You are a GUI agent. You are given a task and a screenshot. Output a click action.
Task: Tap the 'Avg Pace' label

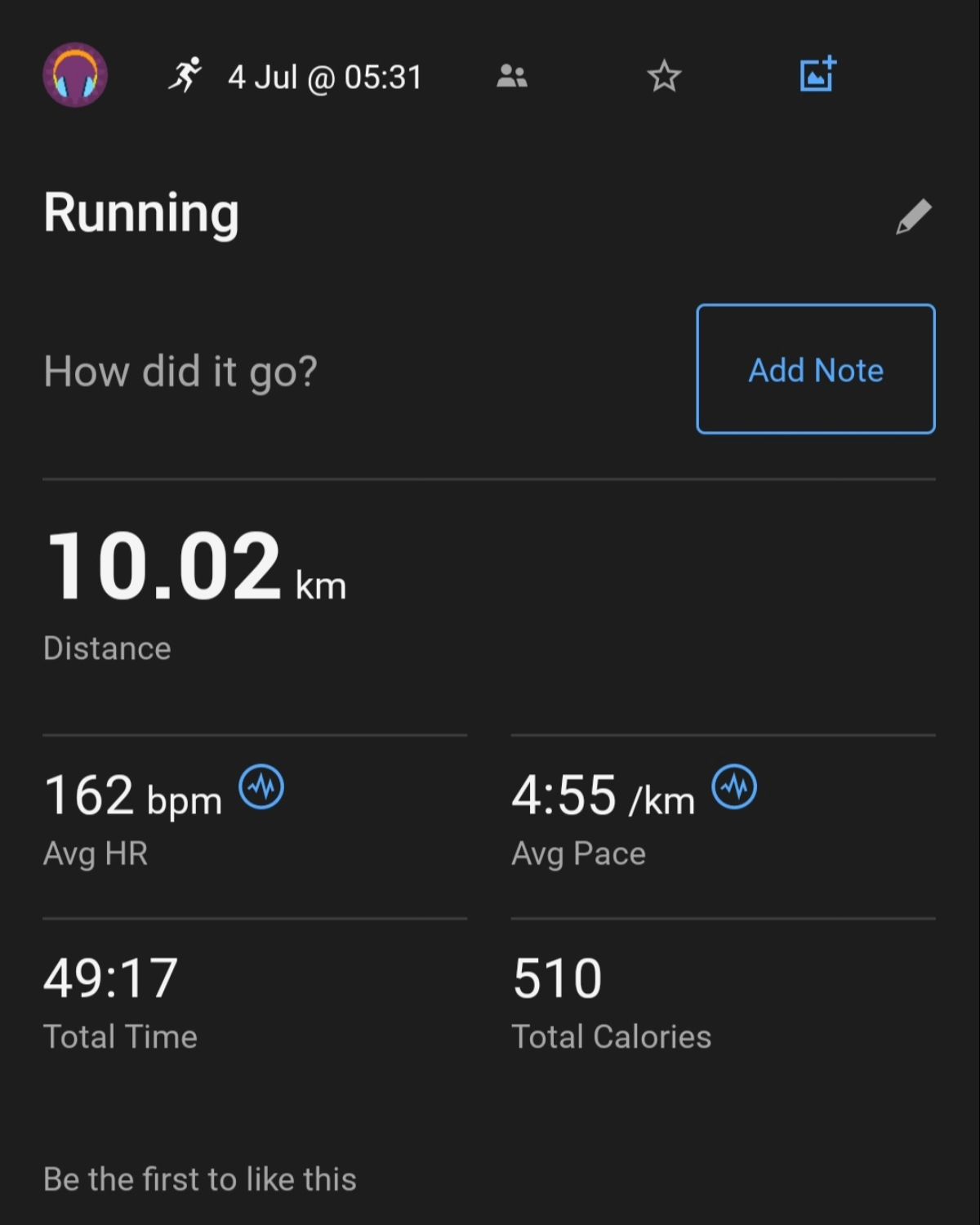coord(579,854)
